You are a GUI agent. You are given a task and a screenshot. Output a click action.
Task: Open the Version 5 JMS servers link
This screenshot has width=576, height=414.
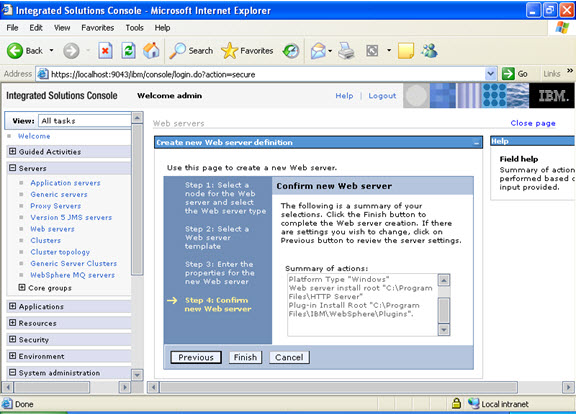click(x=71, y=217)
